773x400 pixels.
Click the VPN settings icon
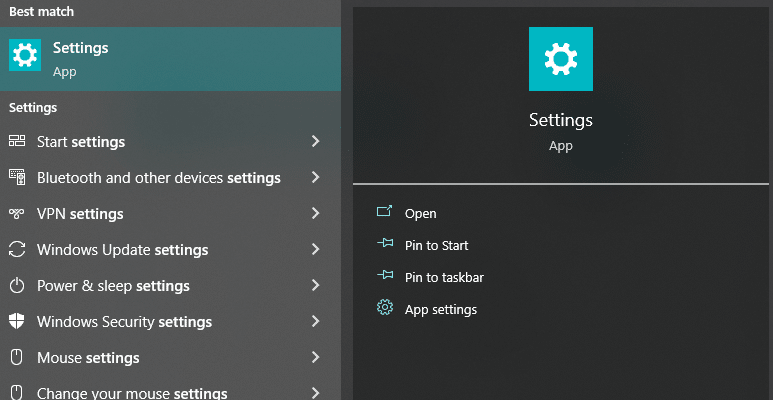(x=17, y=214)
